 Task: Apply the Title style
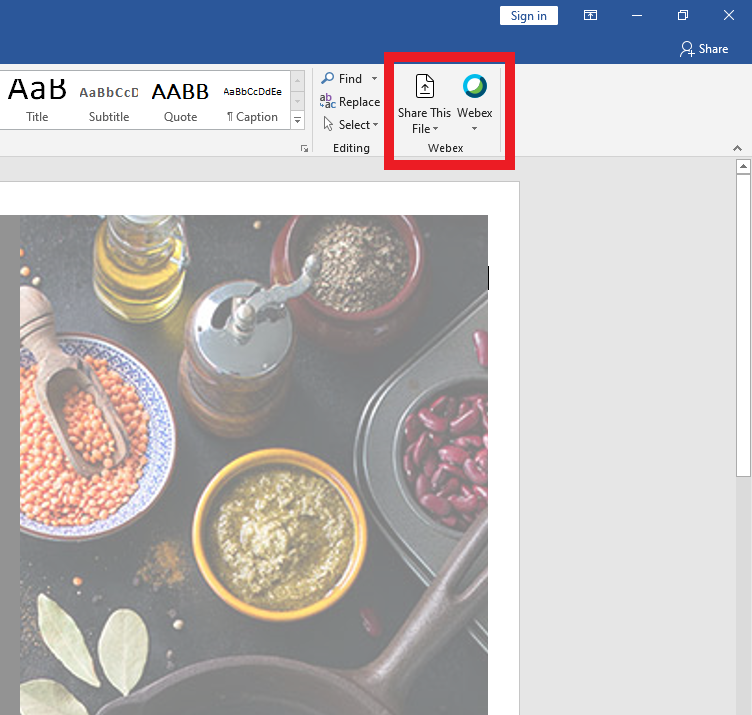(37, 100)
